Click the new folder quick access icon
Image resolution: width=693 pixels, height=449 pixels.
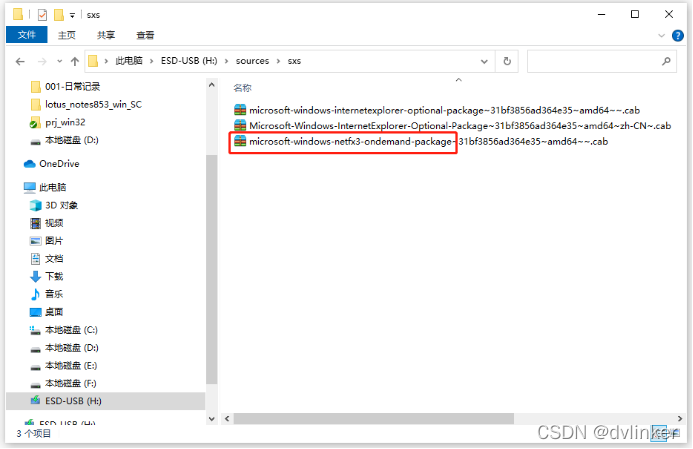click(59, 15)
